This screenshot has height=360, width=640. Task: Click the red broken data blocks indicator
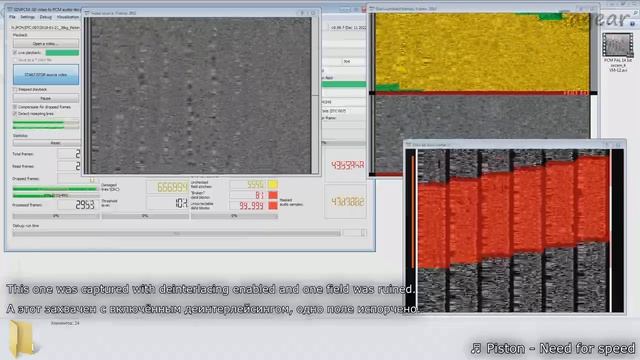pyautogui.click(x=273, y=195)
